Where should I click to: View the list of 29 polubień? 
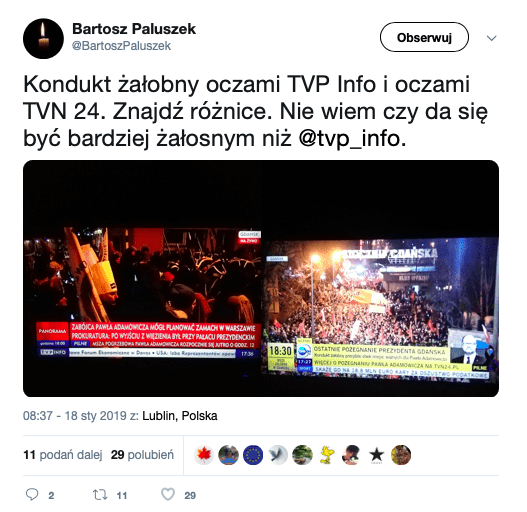(x=142, y=455)
